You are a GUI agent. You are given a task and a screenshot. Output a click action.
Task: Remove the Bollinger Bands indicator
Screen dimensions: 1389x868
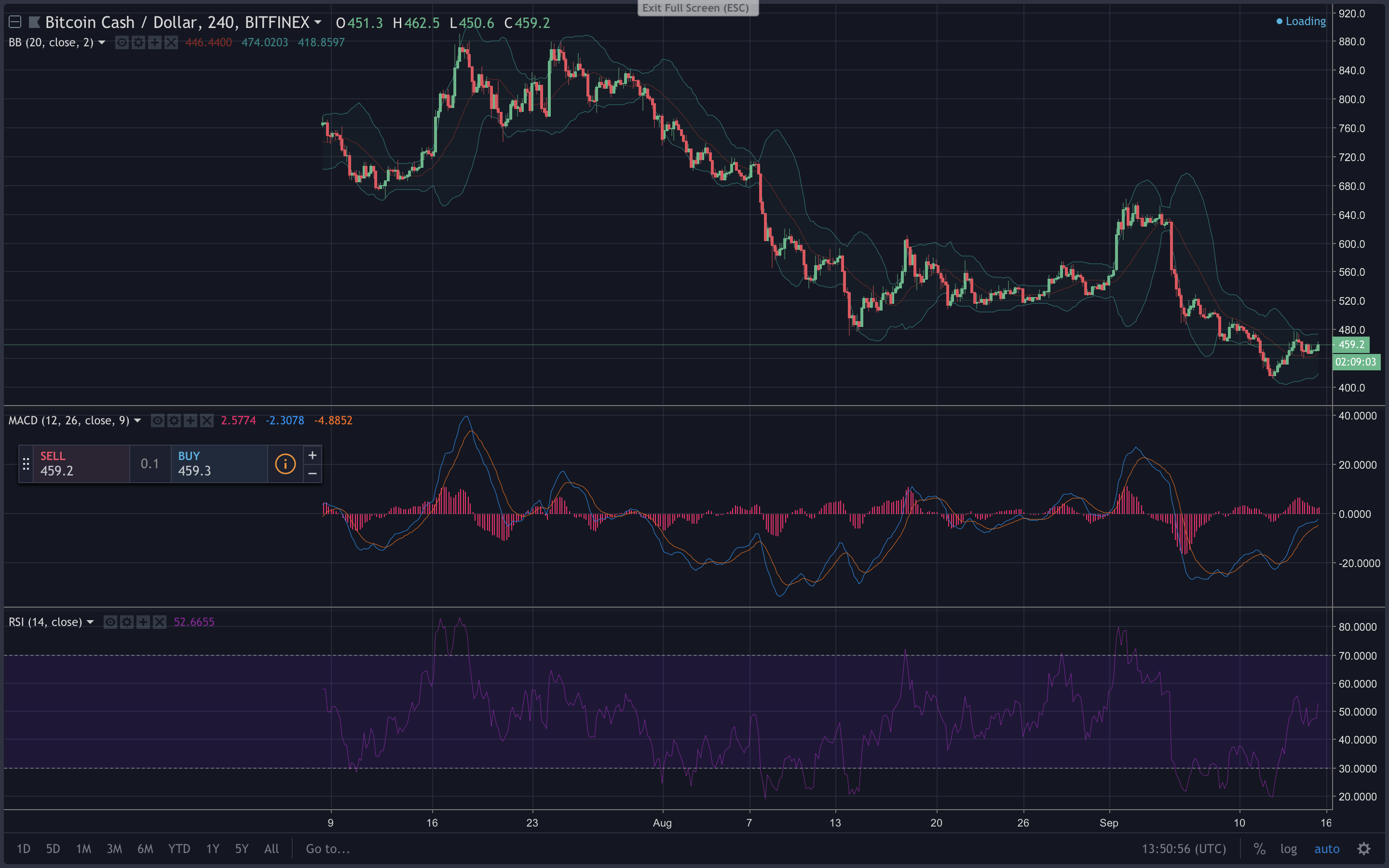171,42
